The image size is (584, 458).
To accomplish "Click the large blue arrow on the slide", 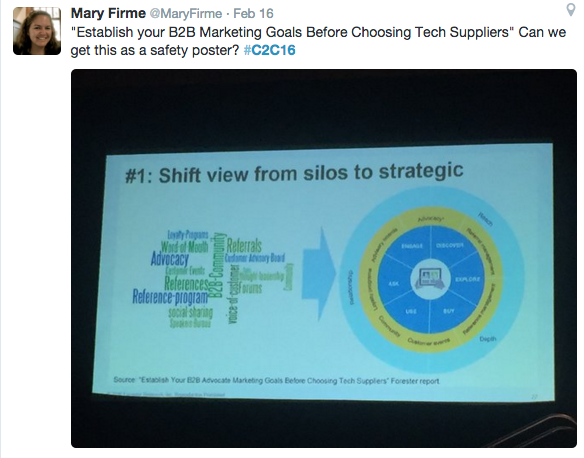I will coord(319,274).
